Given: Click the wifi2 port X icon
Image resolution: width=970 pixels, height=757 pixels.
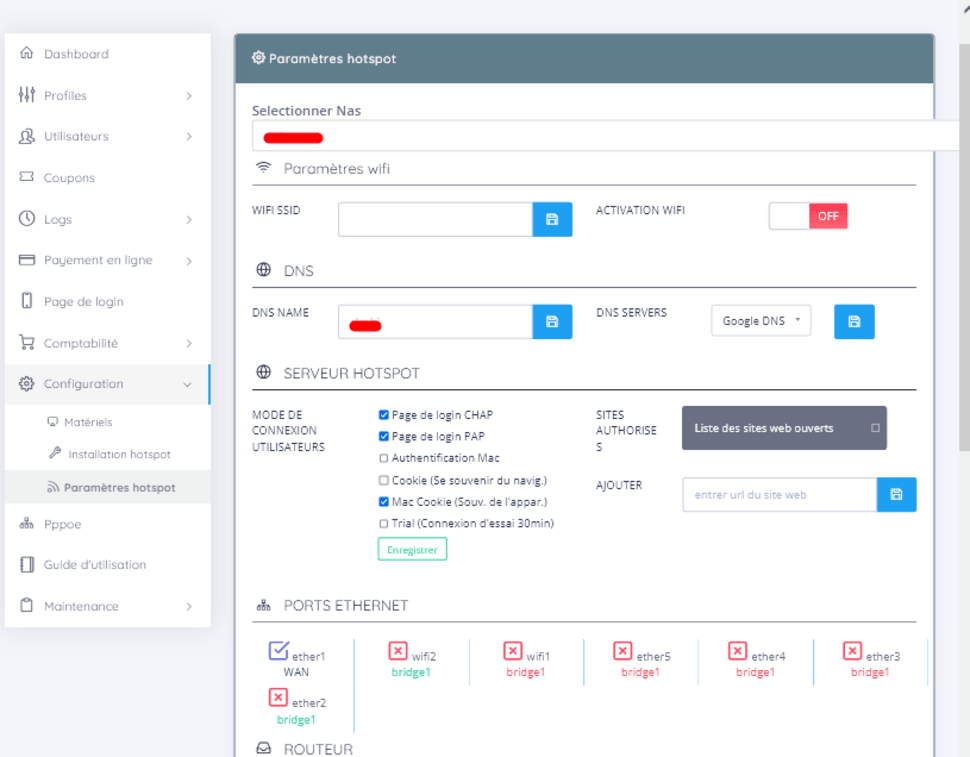Looking at the screenshot, I should coord(397,651).
